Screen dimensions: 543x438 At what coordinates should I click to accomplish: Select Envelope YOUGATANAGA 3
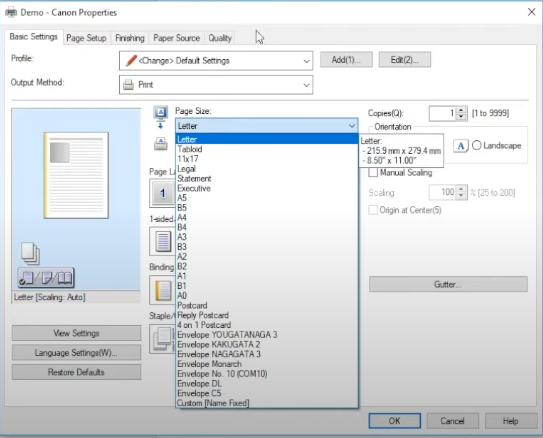tap(267, 334)
